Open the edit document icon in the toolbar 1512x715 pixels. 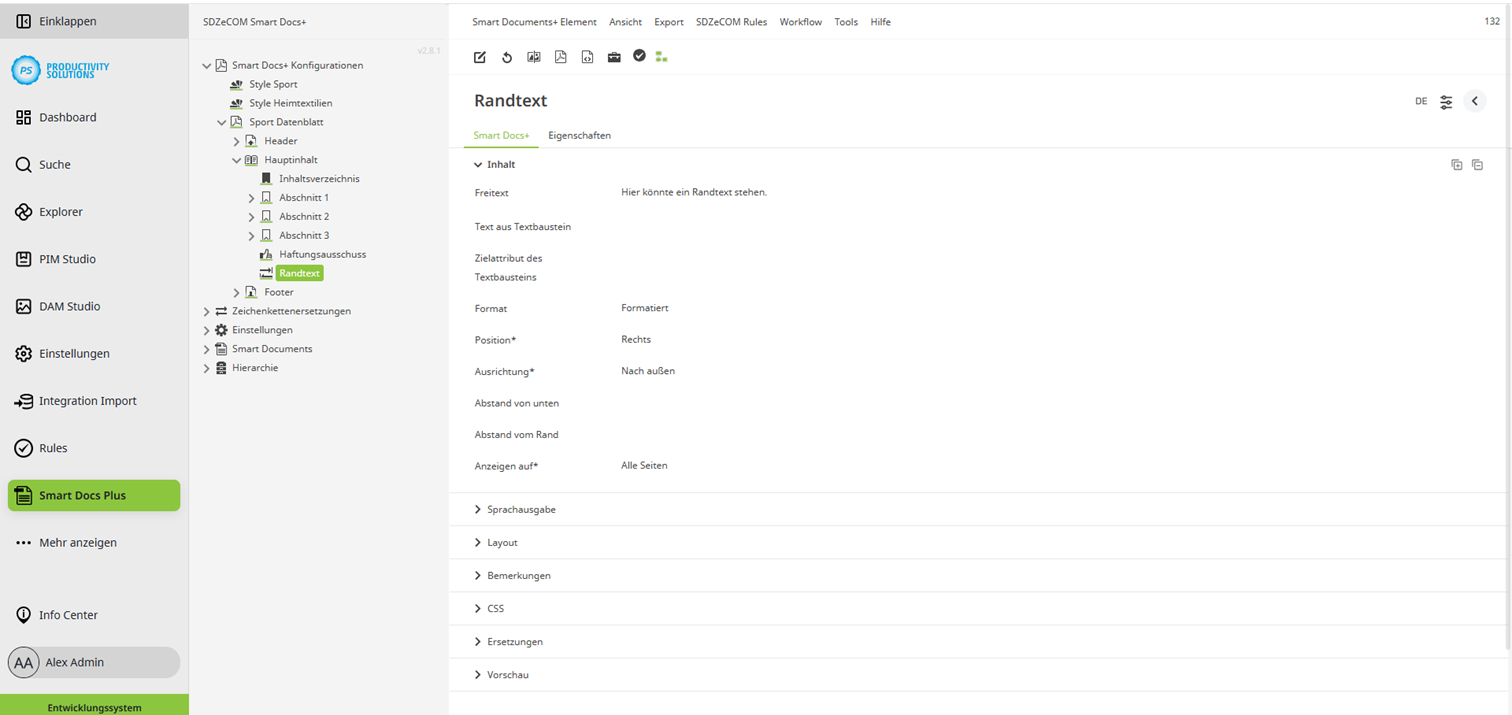[x=479, y=57]
